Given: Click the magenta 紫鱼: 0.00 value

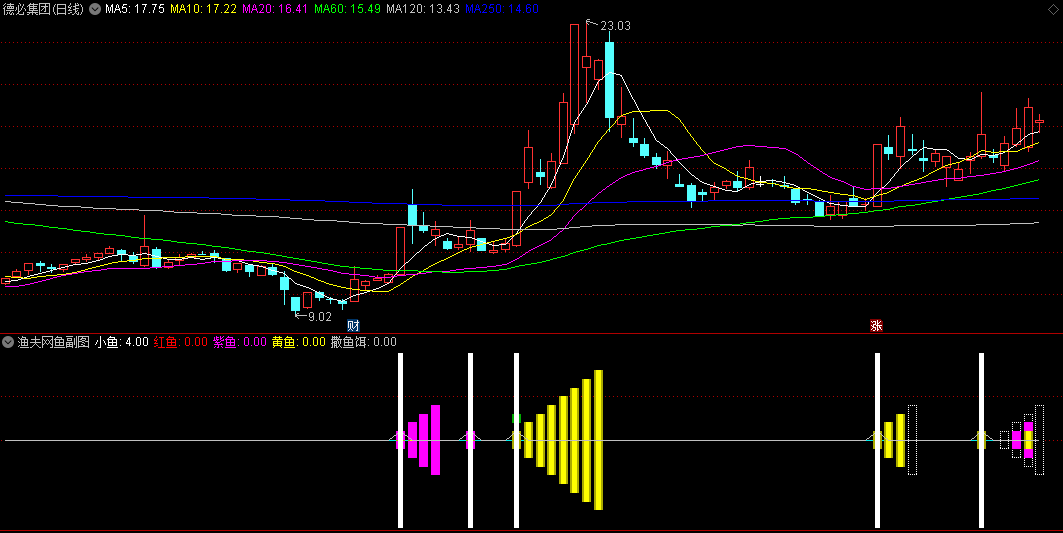Looking at the screenshot, I should [240, 342].
